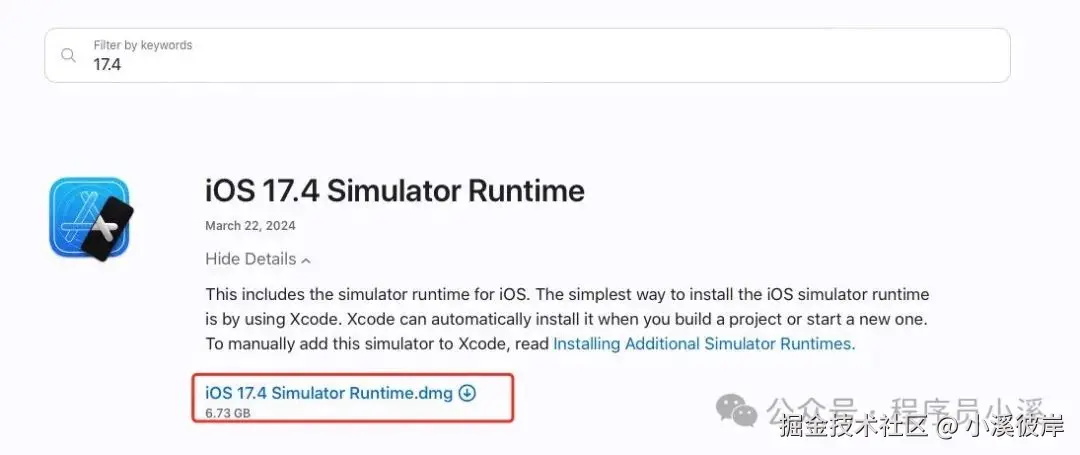
Task: Click the red highlighted download box border
Action: coord(513,398)
